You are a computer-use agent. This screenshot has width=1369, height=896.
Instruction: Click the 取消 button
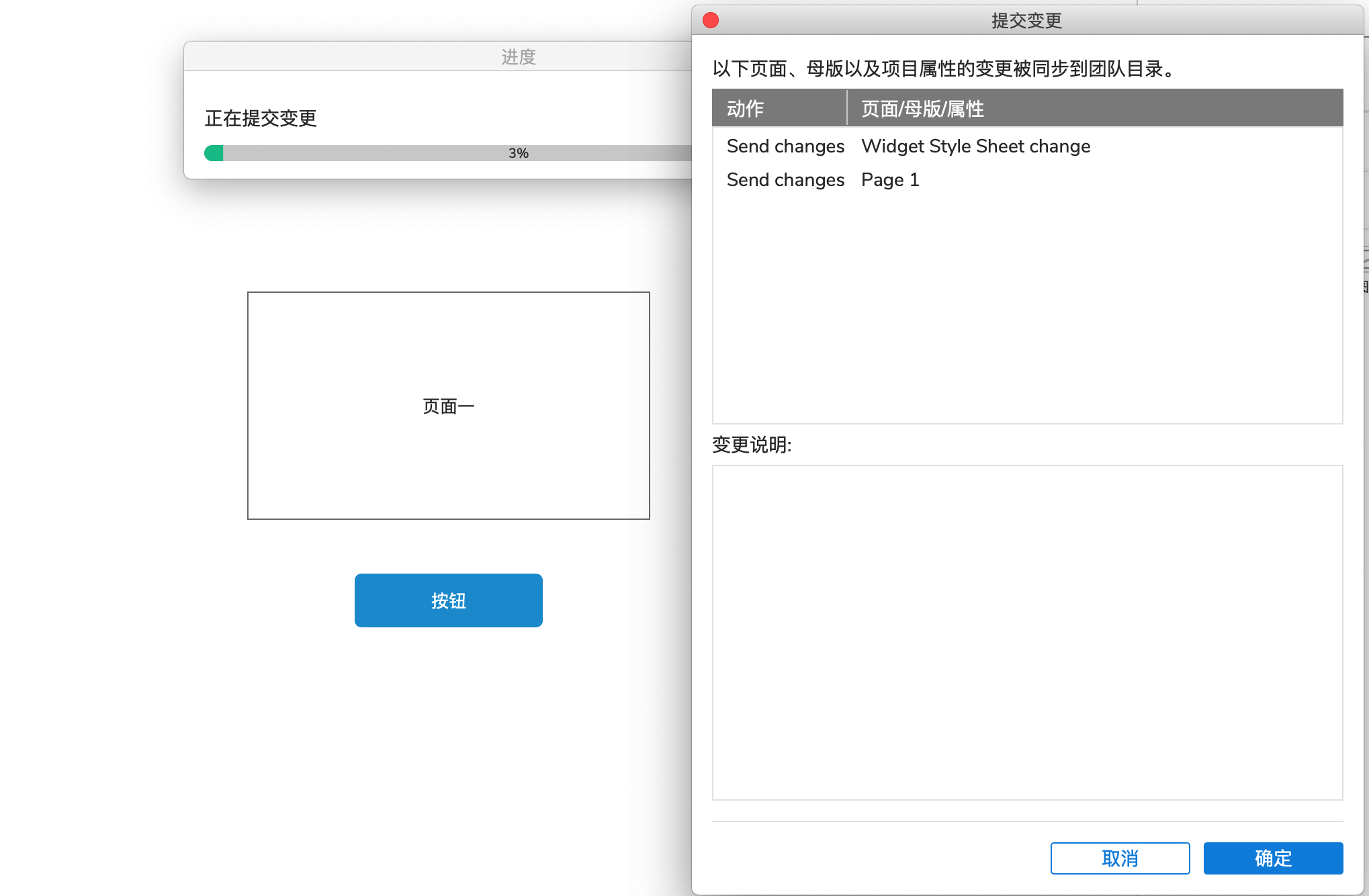[1120, 858]
